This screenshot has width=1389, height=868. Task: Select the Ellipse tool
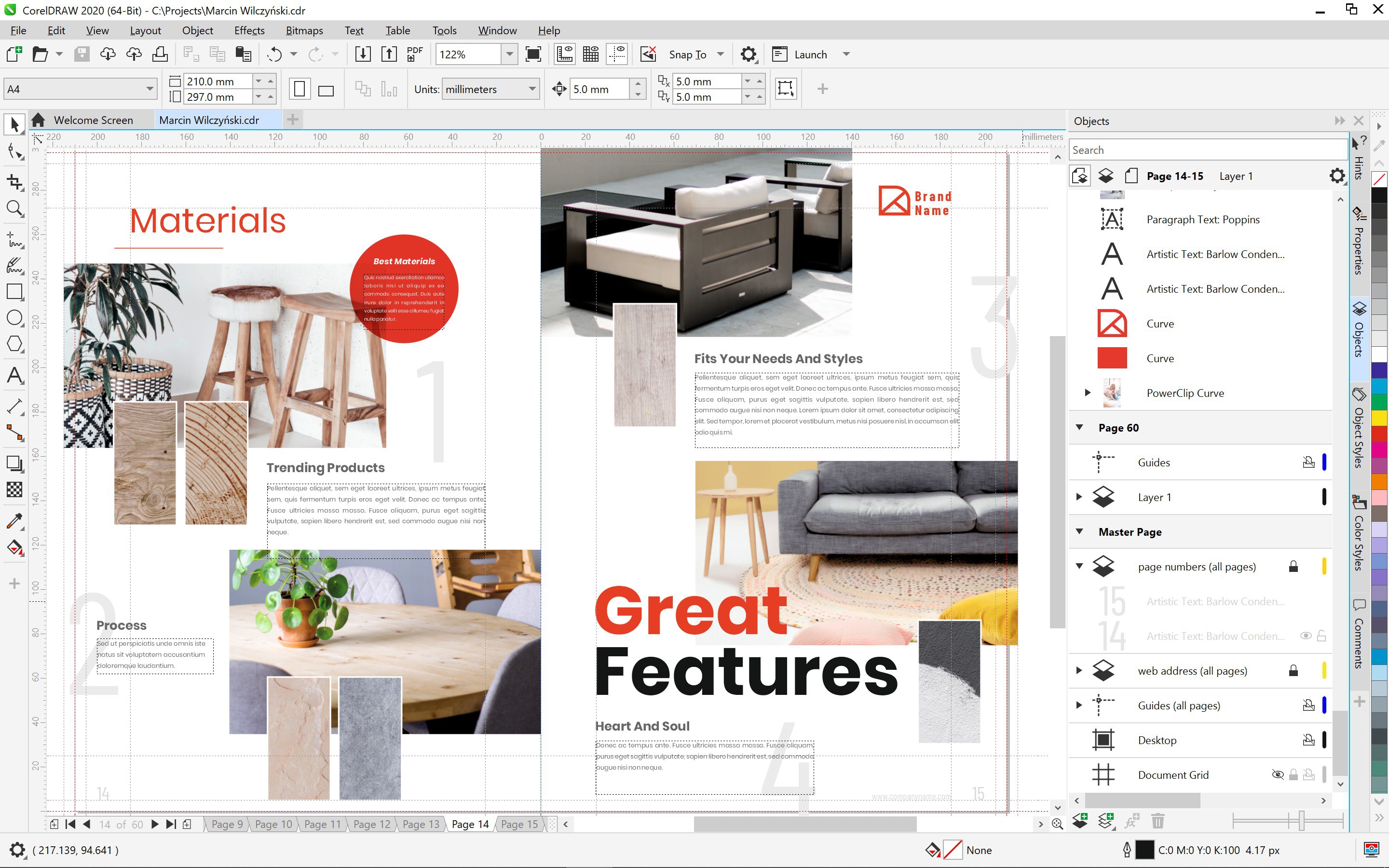pyautogui.click(x=14, y=317)
